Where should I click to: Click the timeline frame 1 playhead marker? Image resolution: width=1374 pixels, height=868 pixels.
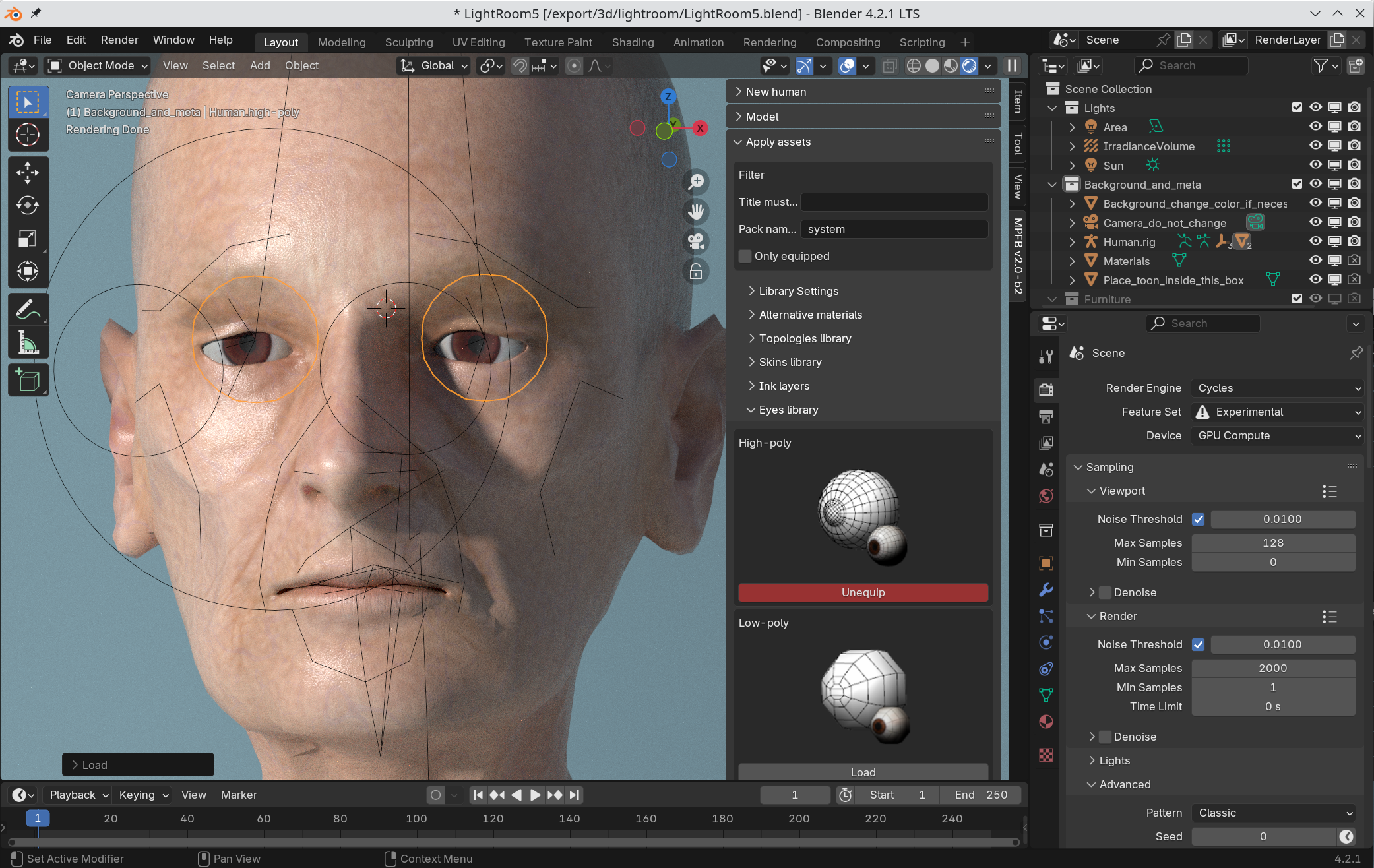[38, 818]
